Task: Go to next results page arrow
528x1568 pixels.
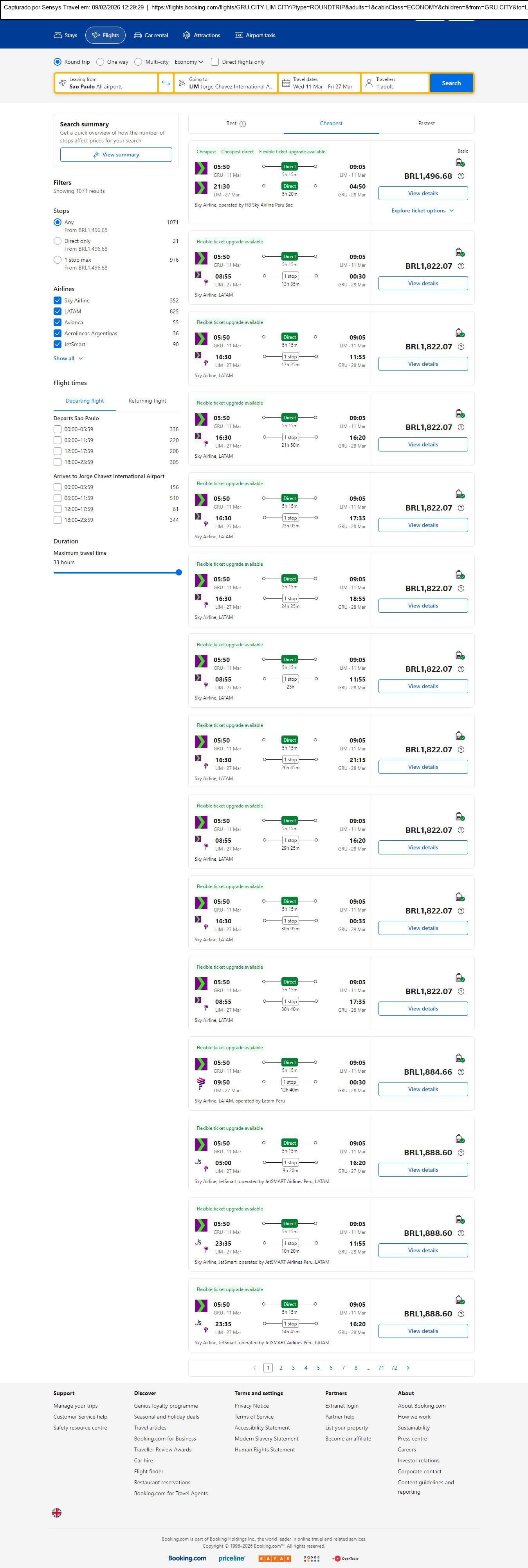Action: (x=408, y=1368)
